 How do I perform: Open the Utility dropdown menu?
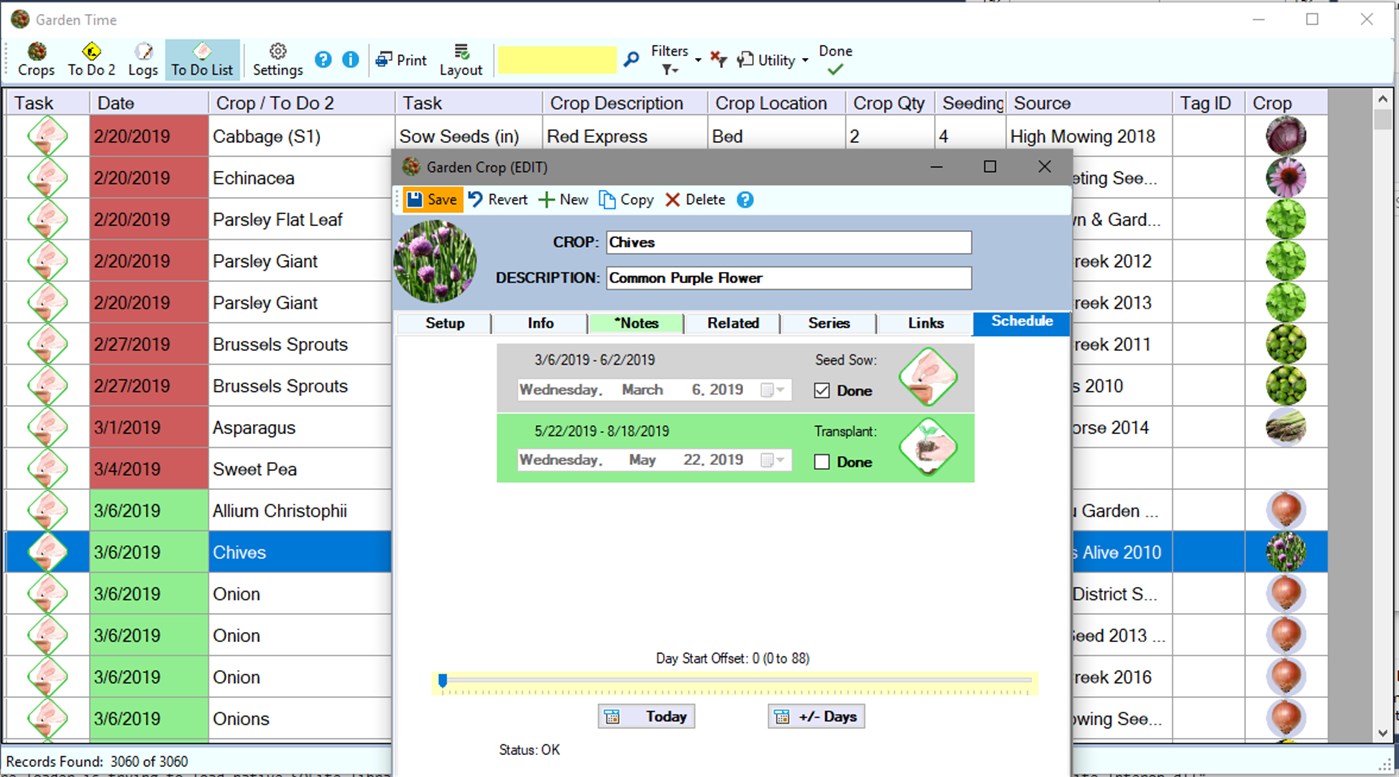point(772,60)
